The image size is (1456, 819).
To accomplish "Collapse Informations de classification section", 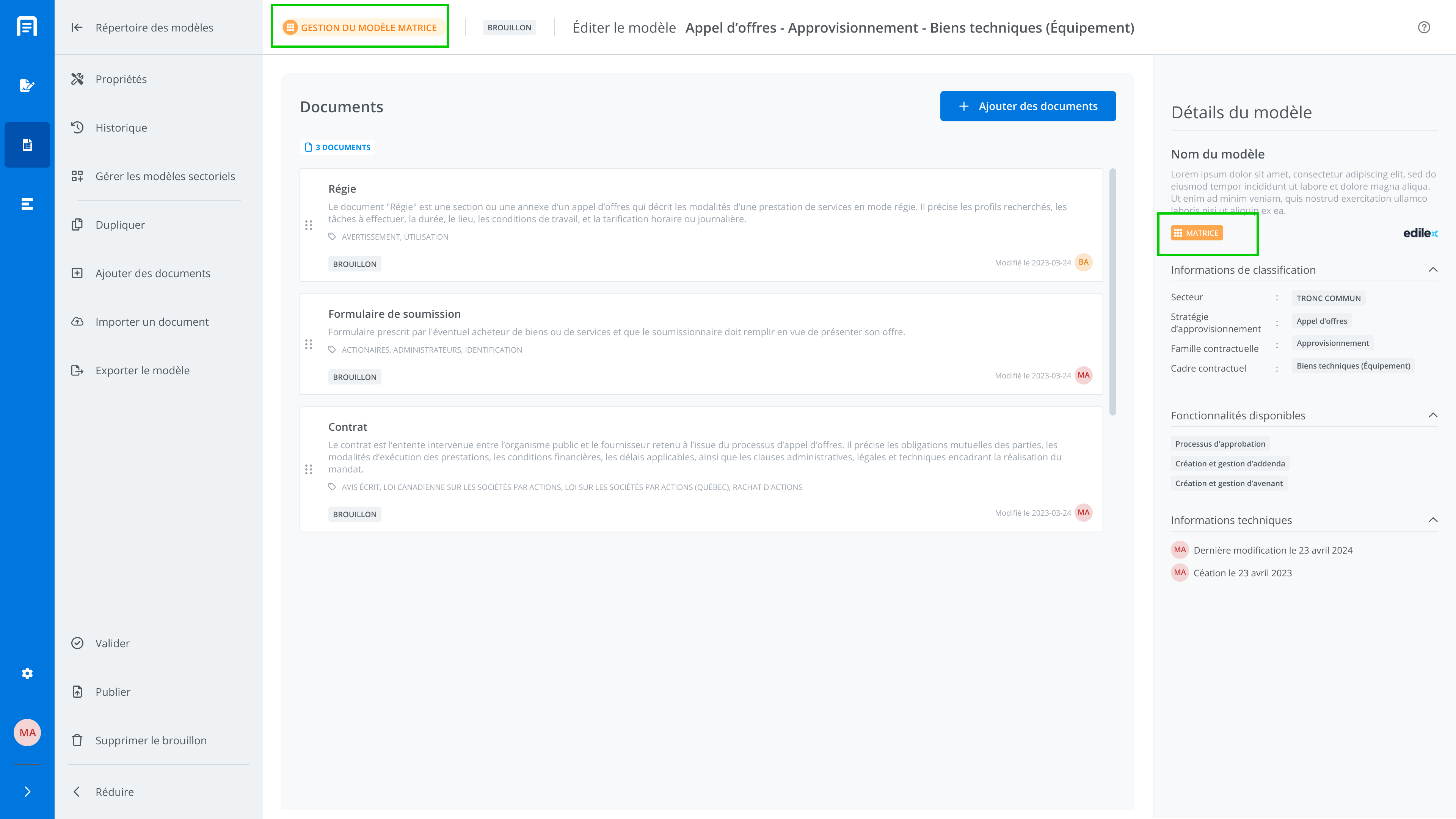I will click(x=1433, y=270).
